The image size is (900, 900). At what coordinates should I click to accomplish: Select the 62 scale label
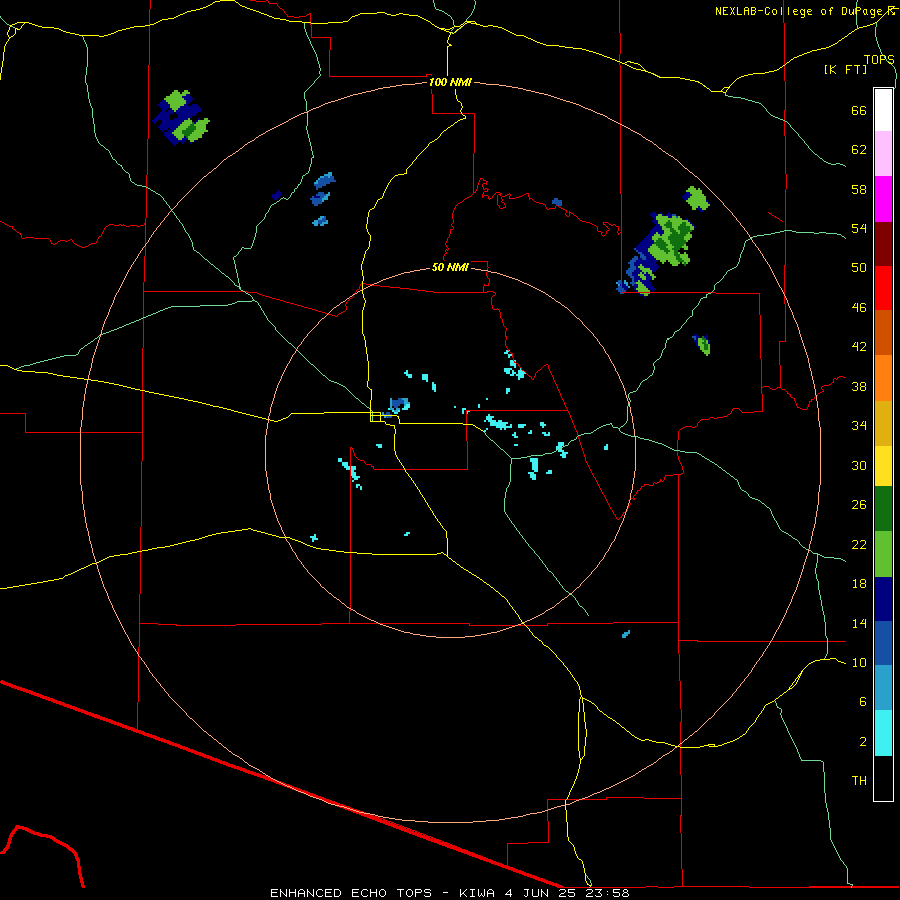click(x=859, y=149)
